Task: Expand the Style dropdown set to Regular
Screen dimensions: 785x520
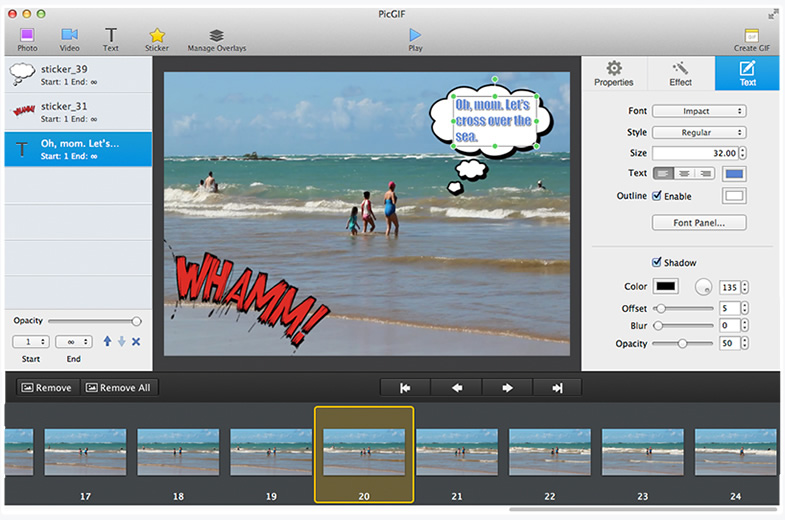Action: tap(699, 132)
